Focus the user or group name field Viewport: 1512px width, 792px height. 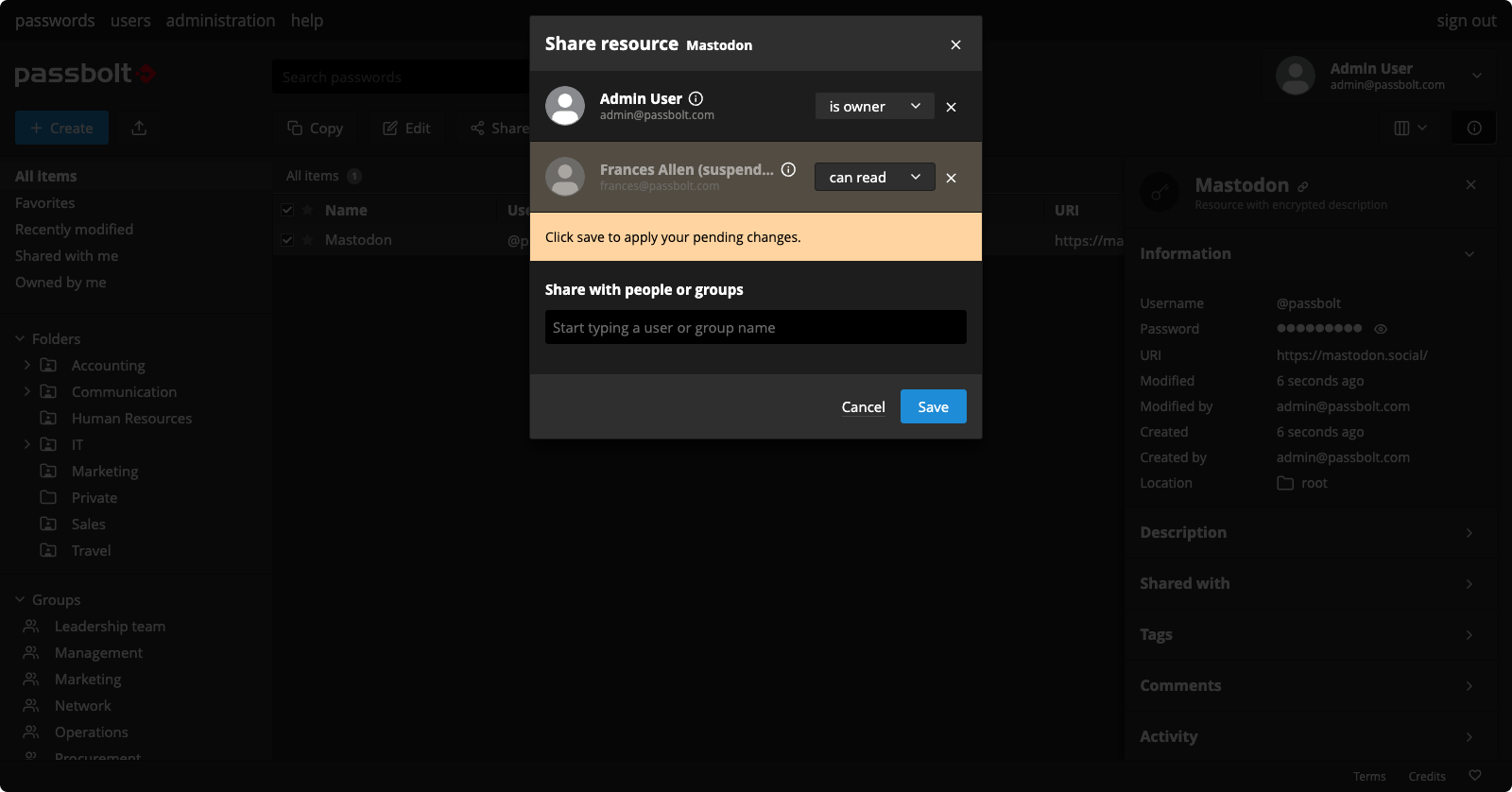point(756,327)
